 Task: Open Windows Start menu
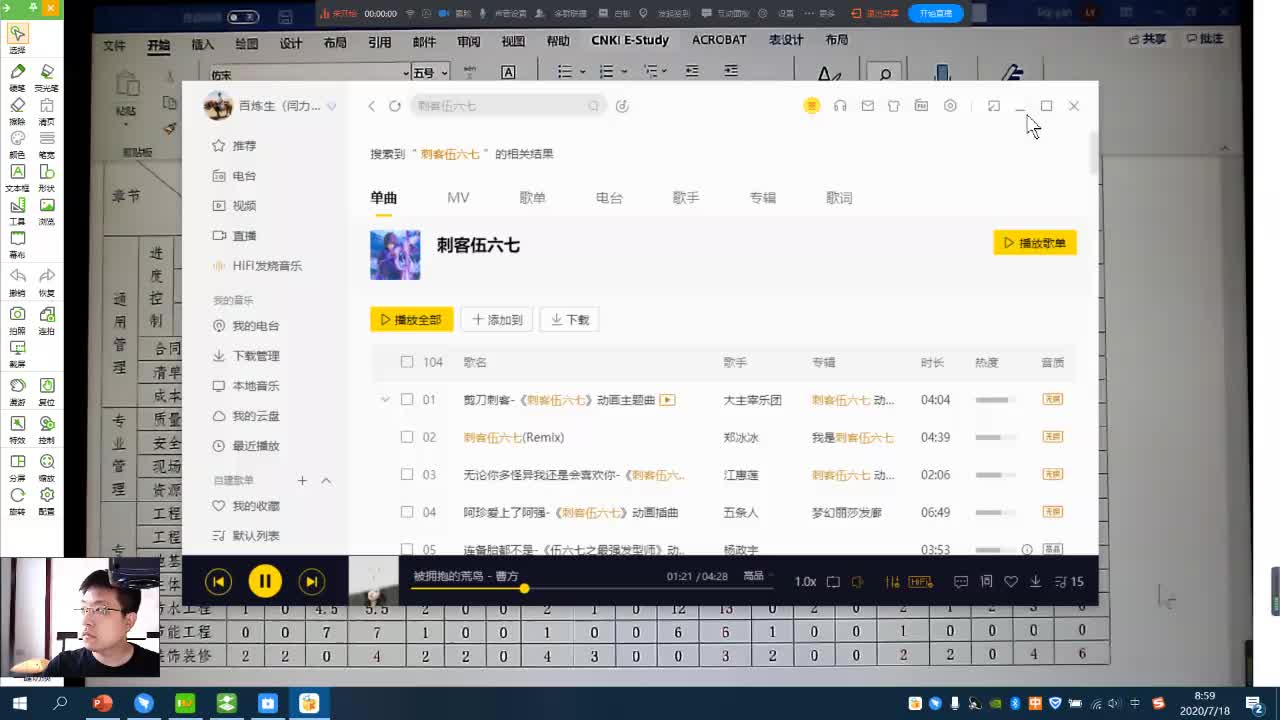19,703
